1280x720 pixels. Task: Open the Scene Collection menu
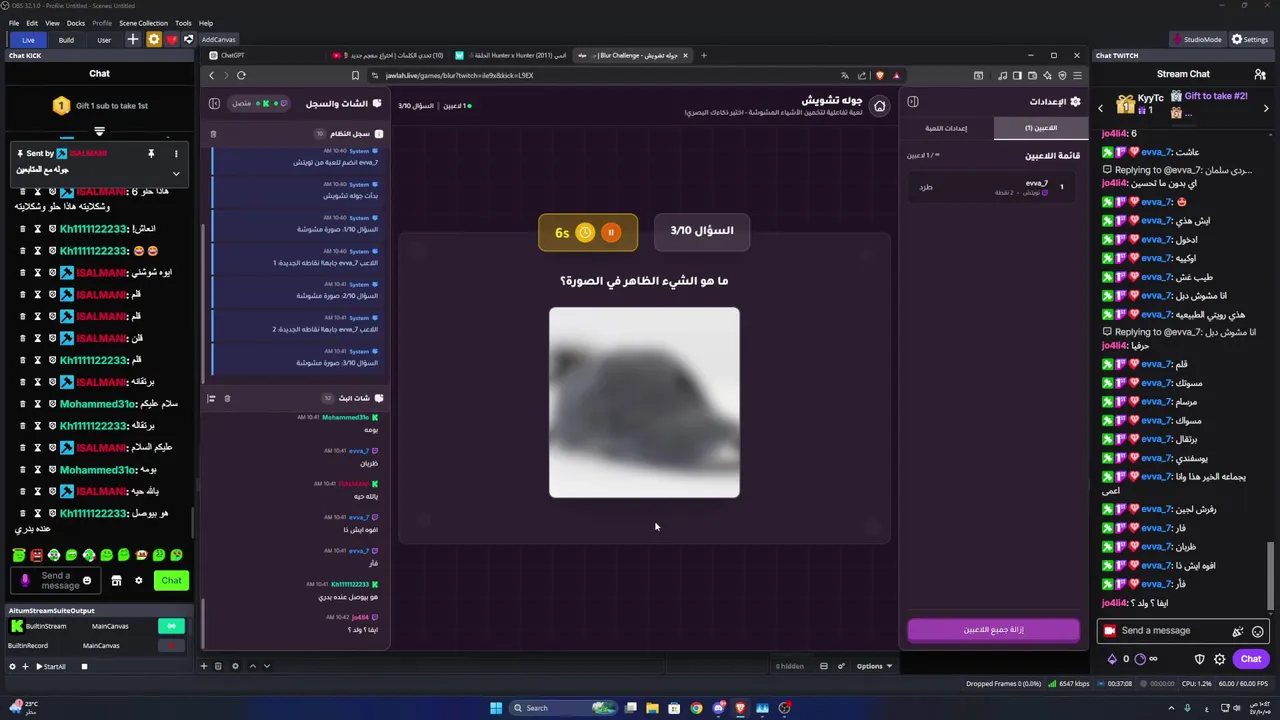click(143, 23)
